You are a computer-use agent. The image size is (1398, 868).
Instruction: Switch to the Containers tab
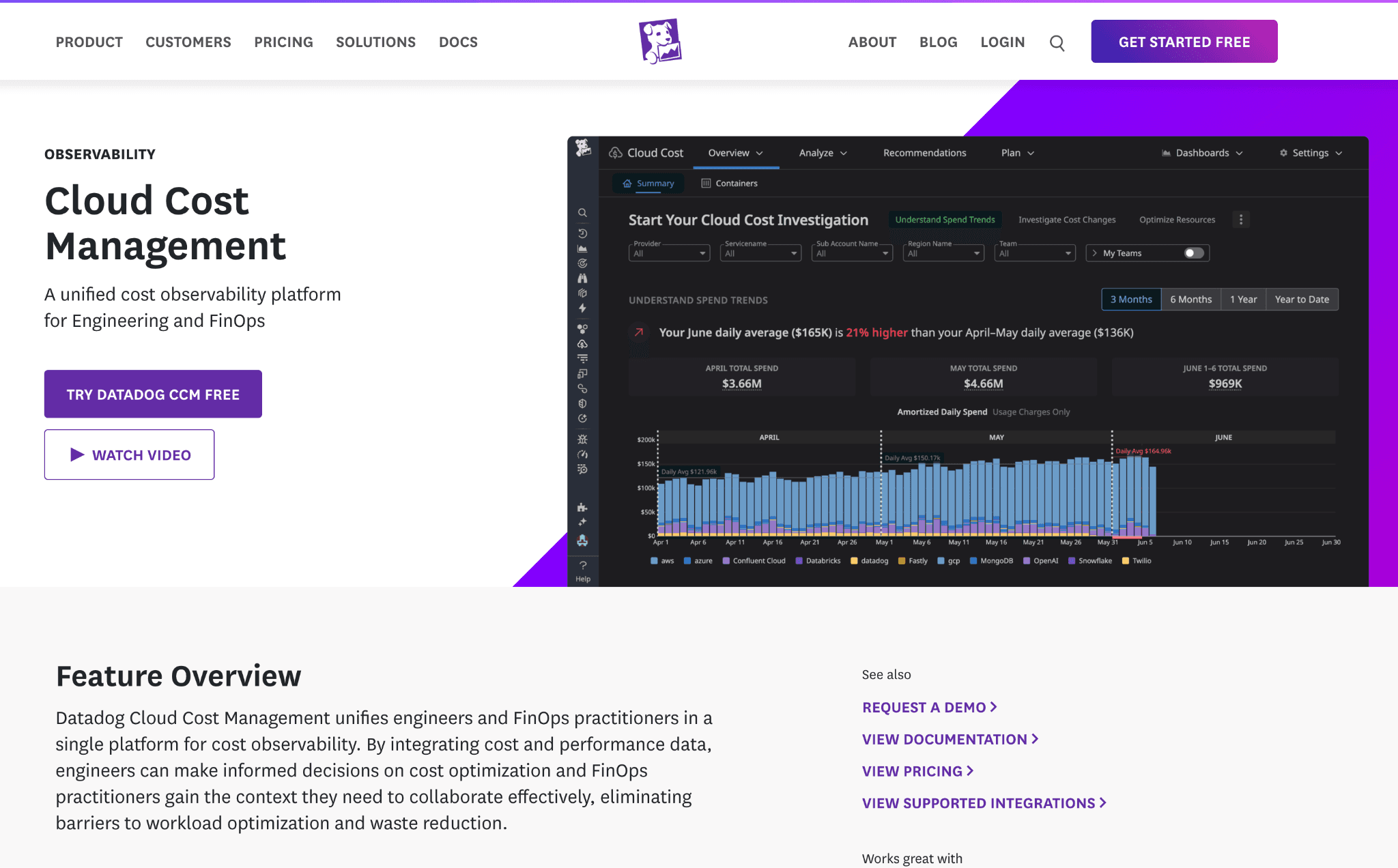click(x=729, y=184)
